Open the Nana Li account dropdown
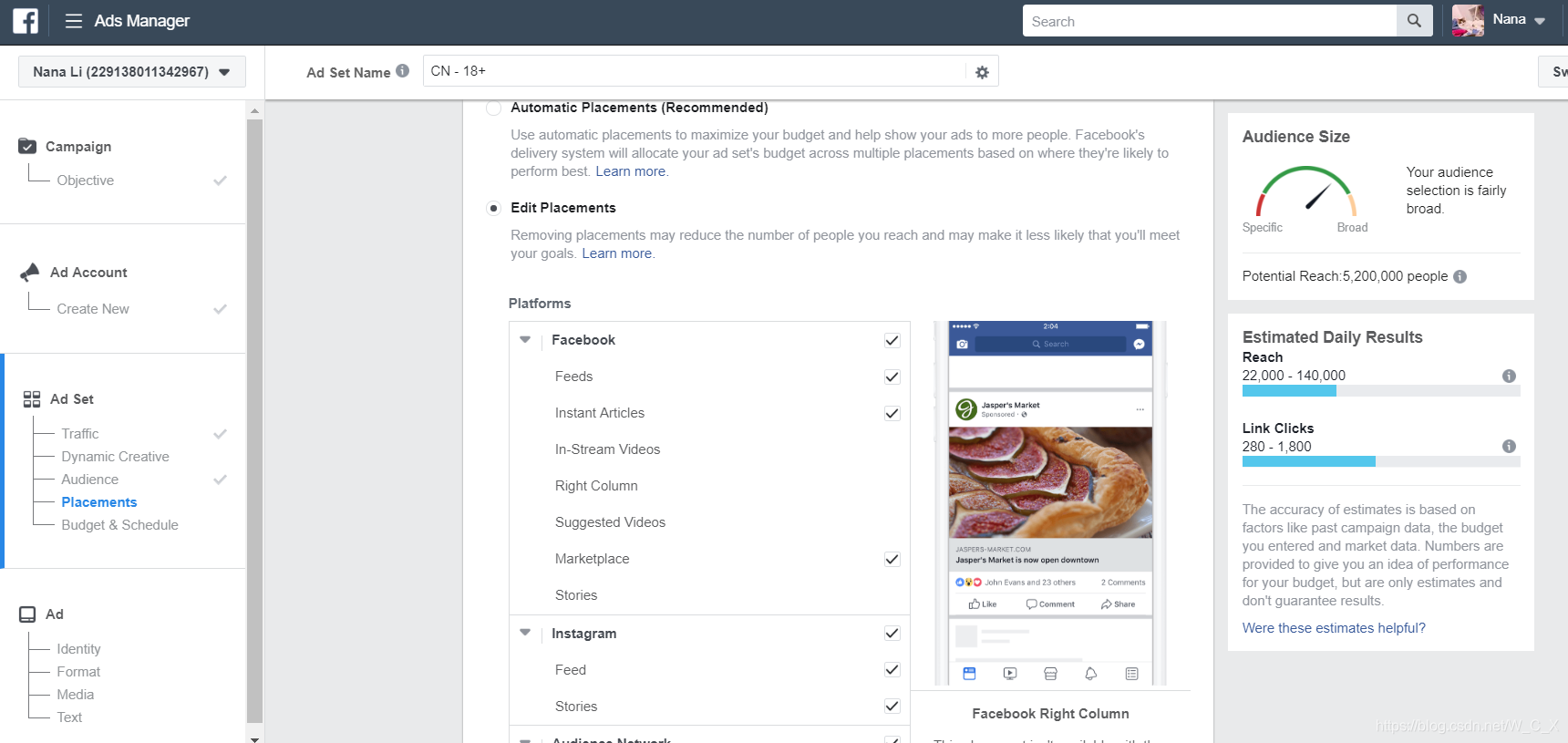 pos(132,72)
